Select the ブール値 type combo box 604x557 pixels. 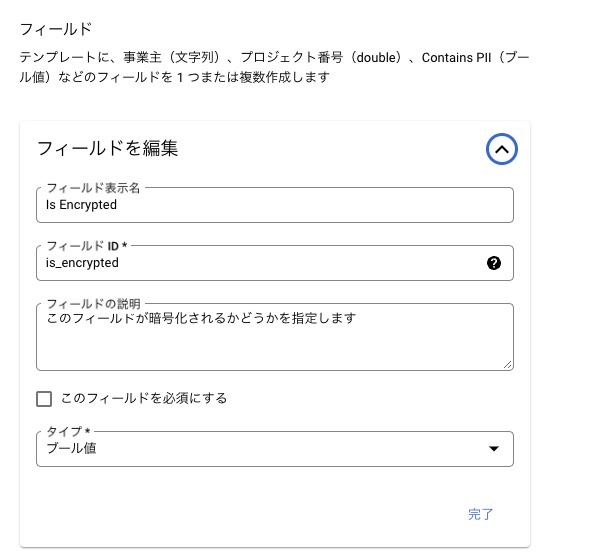point(275,449)
